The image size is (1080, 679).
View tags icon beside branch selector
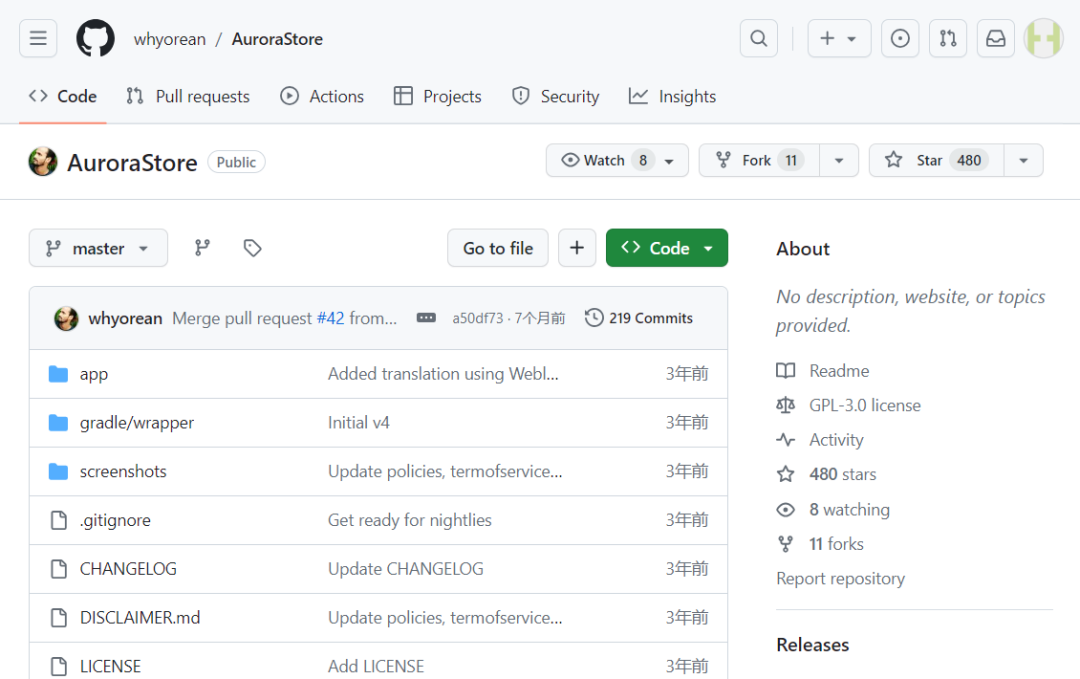tap(252, 248)
